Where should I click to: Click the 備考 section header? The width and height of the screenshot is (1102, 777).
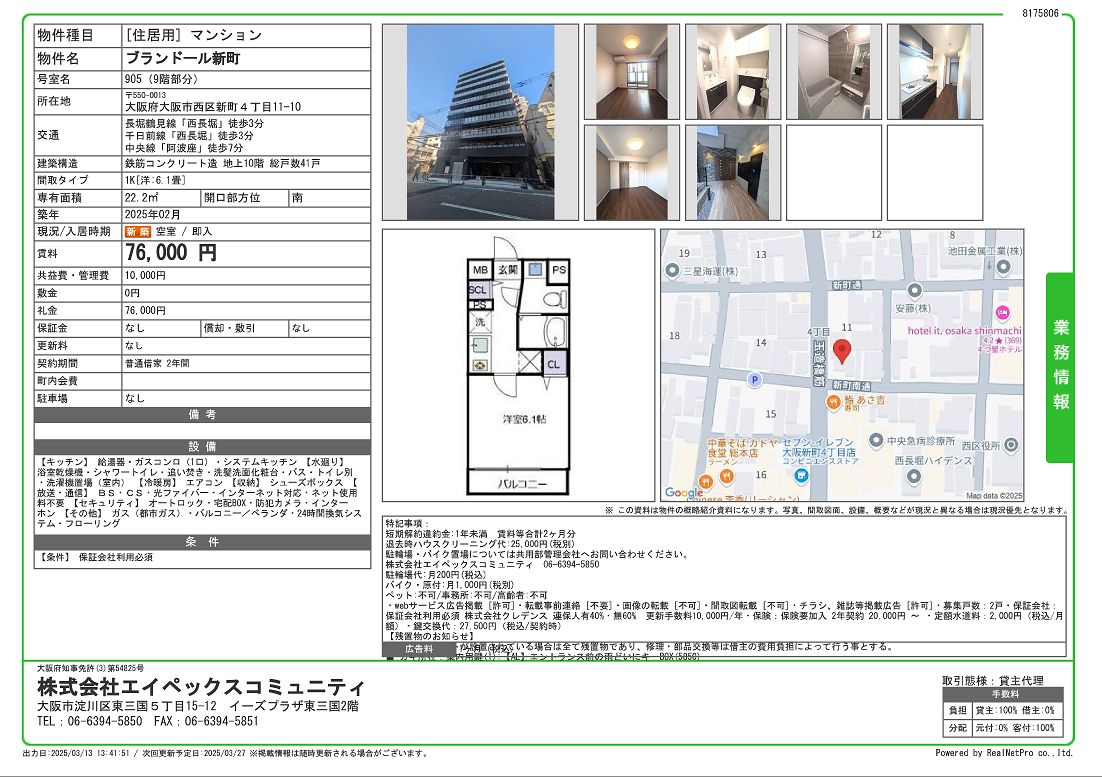tap(202, 415)
